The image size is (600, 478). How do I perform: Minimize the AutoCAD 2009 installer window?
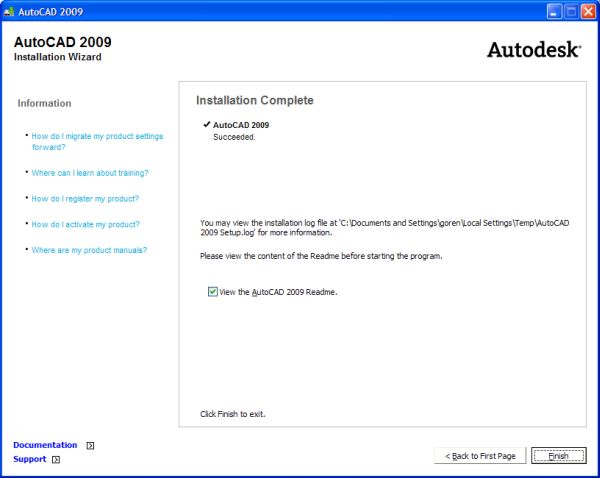pos(554,11)
